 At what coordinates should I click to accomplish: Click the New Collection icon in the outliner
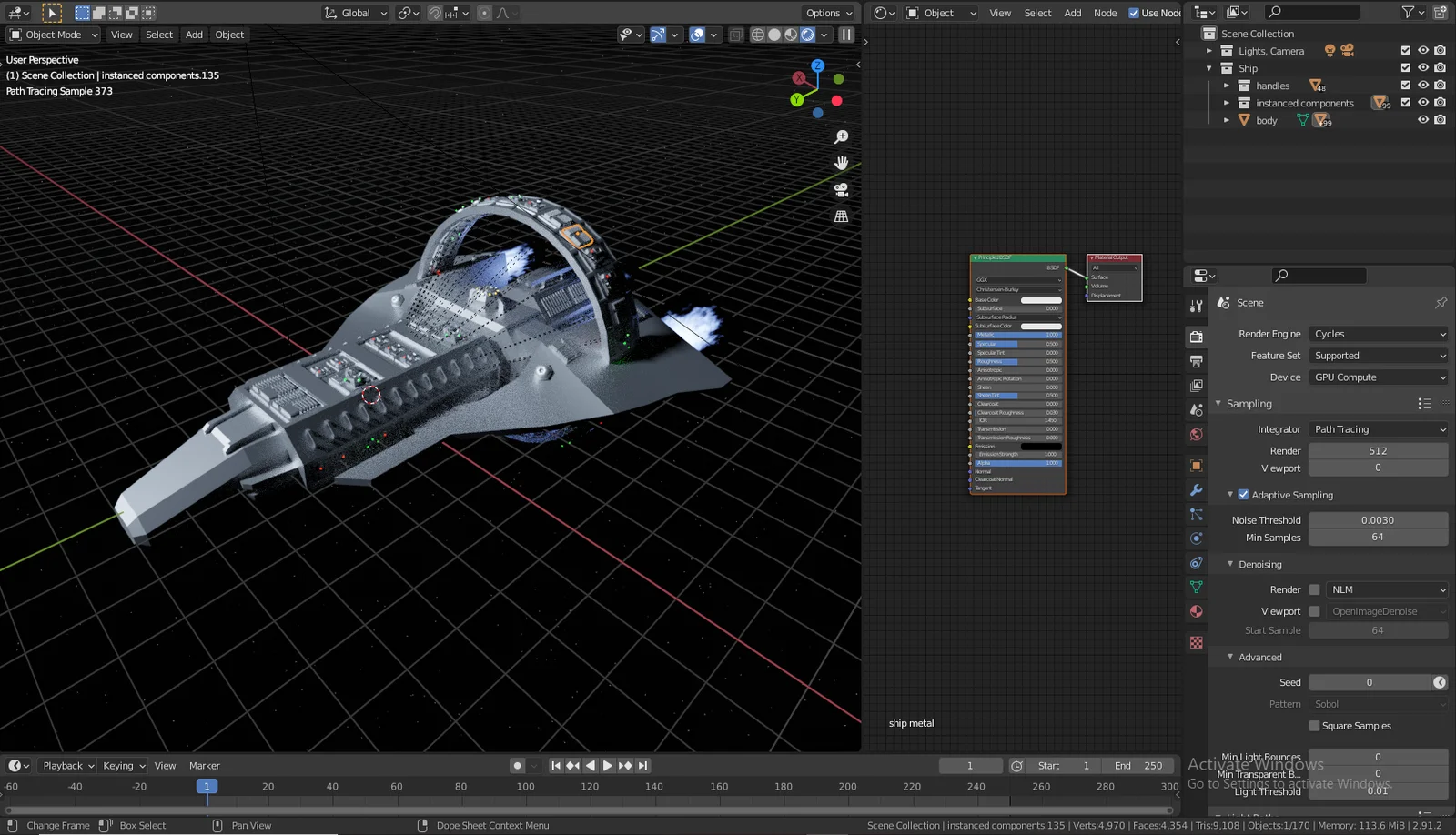[x=1441, y=12]
